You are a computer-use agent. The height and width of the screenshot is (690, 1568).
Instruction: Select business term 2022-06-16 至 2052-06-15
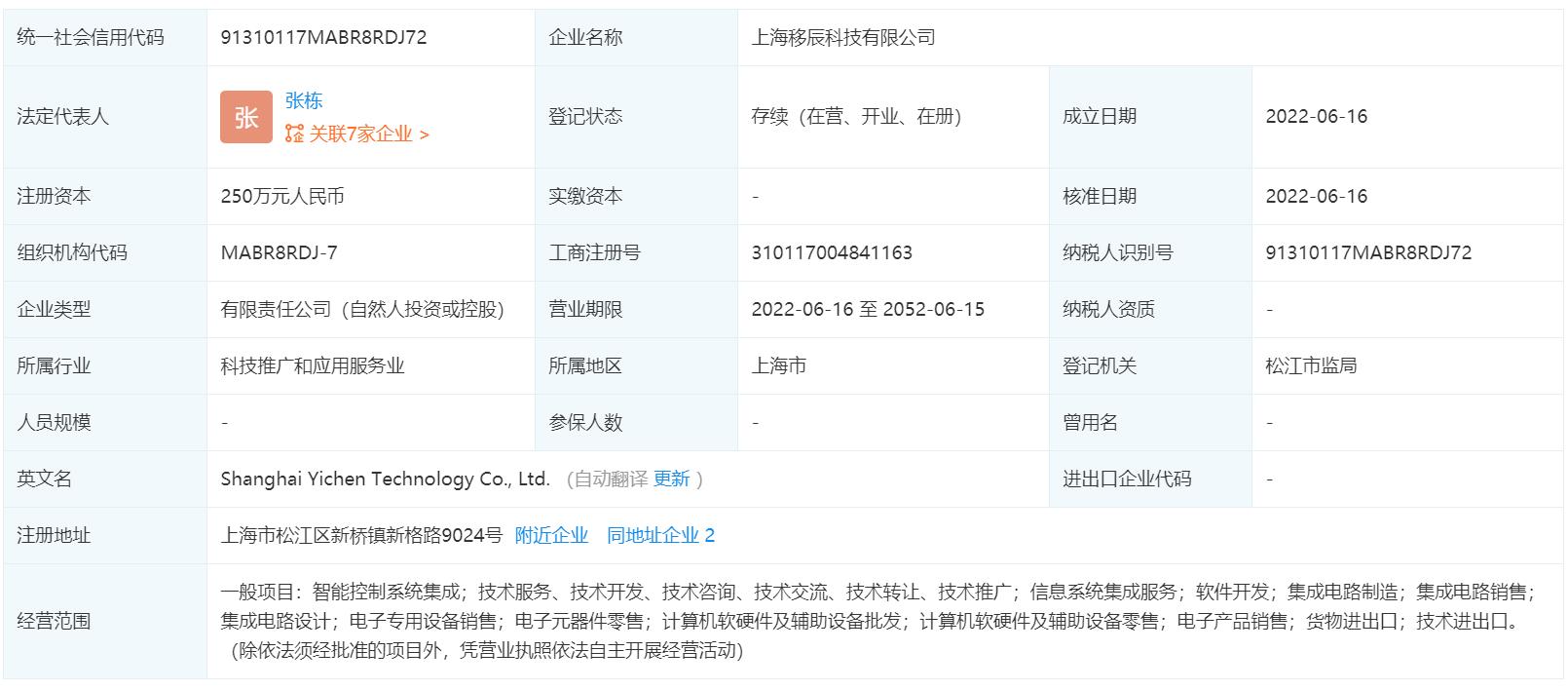(x=868, y=309)
